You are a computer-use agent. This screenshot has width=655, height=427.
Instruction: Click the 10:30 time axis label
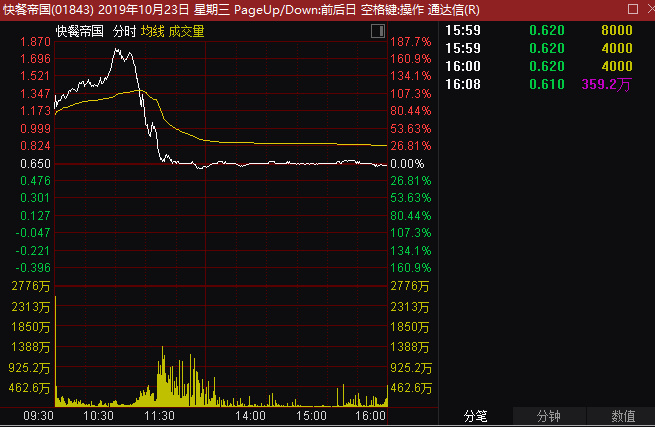point(98,416)
